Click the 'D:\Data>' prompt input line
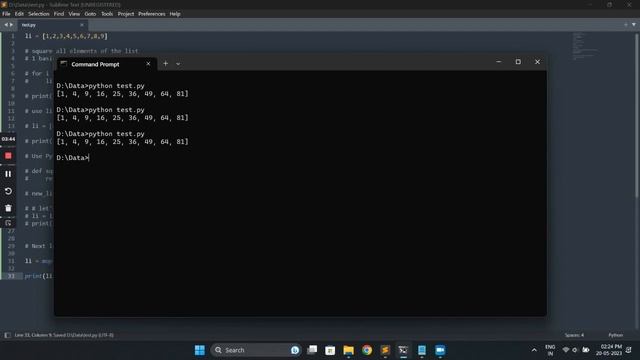This screenshot has height=360, width=640. [73, 158]
